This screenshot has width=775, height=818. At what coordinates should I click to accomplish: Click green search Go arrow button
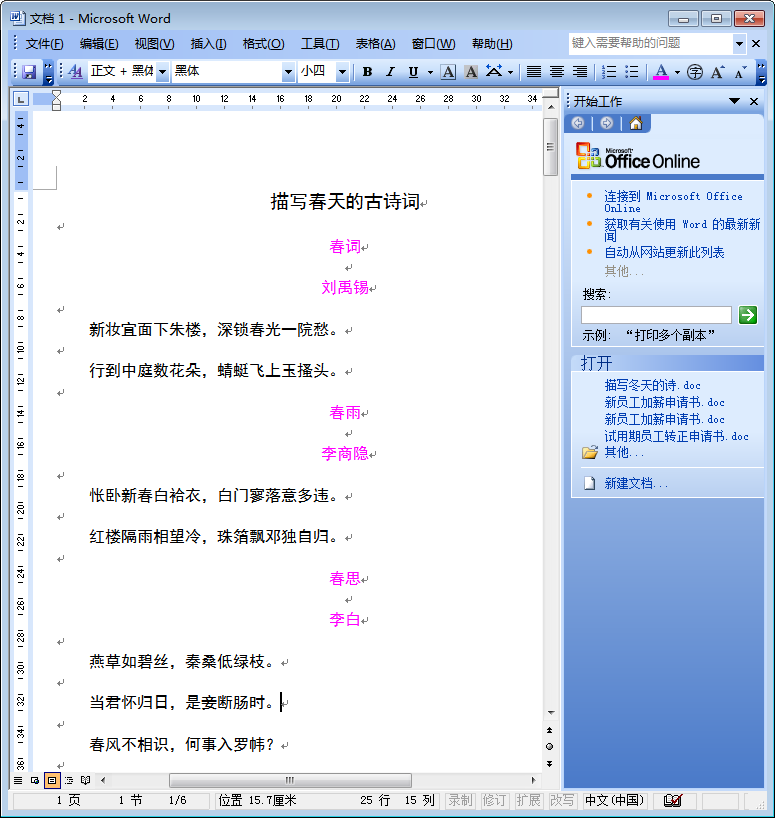(748, 315)
